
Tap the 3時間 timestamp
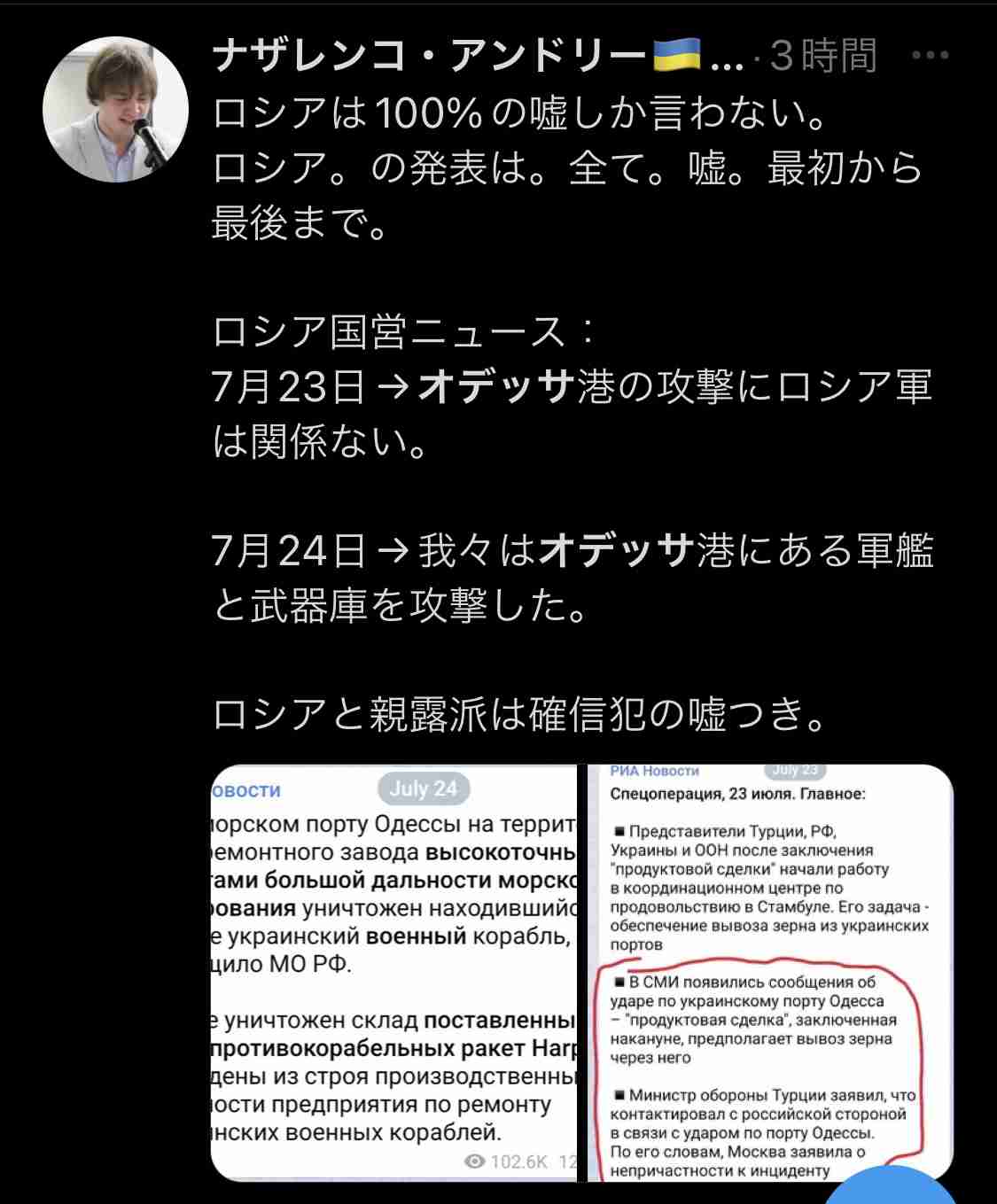(x=822, y=56)
